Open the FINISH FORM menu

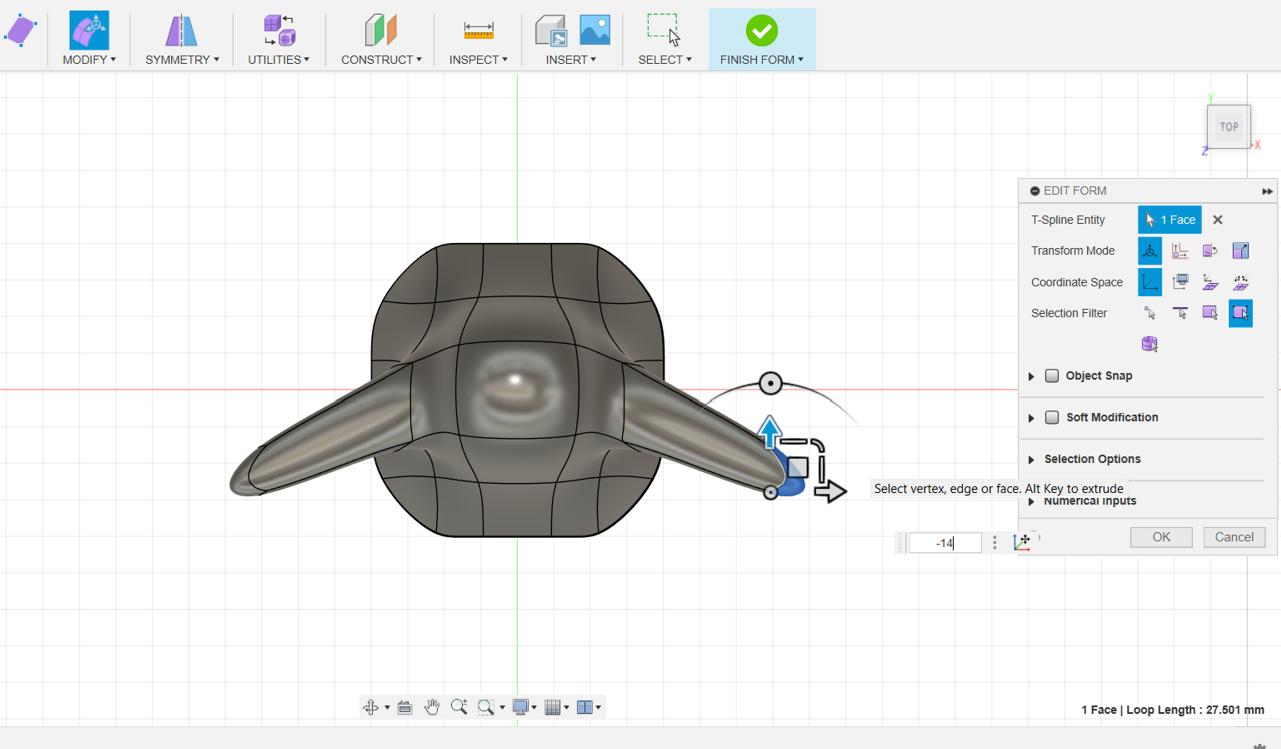pos(762,60)
